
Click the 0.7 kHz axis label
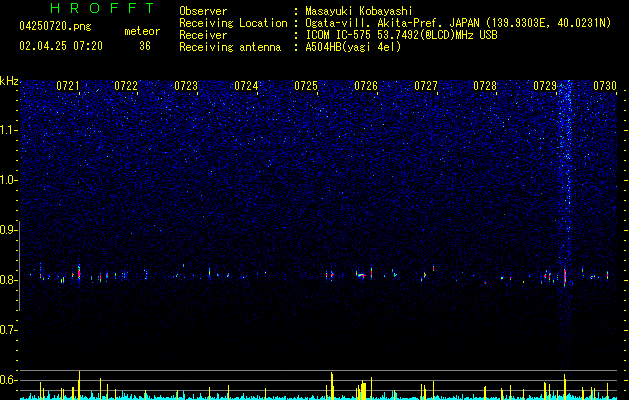(8, 330)
